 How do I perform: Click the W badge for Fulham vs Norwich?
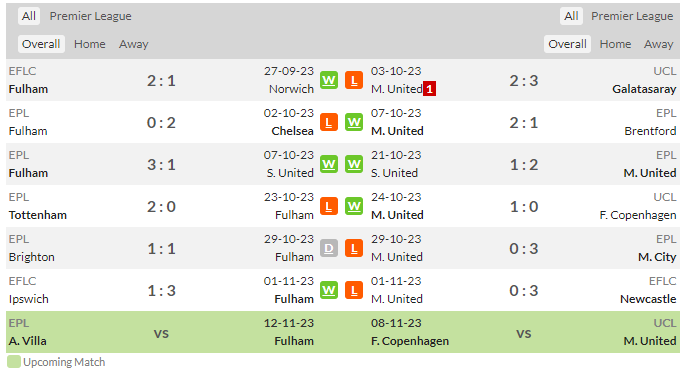[x=329, y=81]
